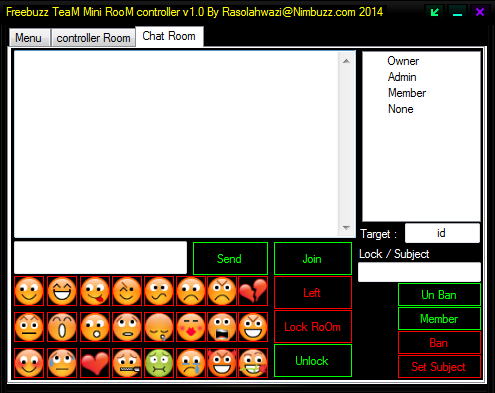Click the Un Ban button
This screenshot has width=495, height=393.
pos(439,295)
